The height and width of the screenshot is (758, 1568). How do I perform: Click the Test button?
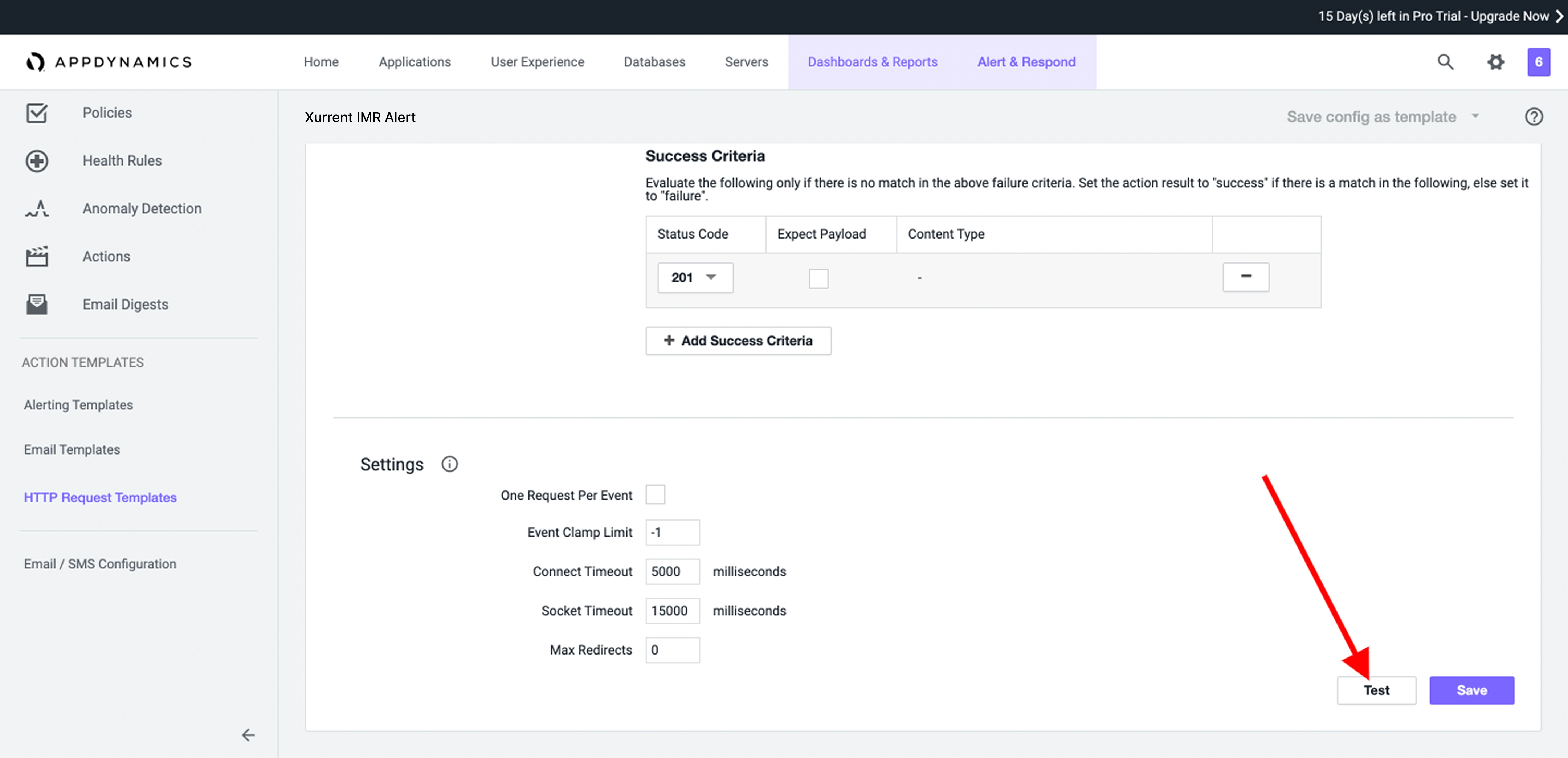pos(1376,690)
